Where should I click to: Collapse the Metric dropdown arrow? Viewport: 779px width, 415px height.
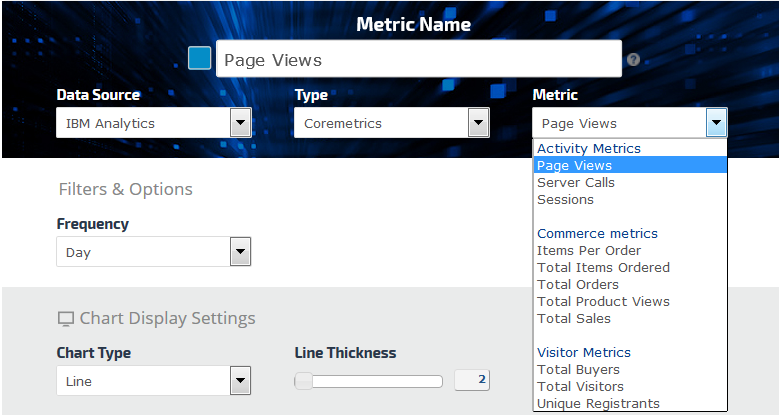click(716, 123)
